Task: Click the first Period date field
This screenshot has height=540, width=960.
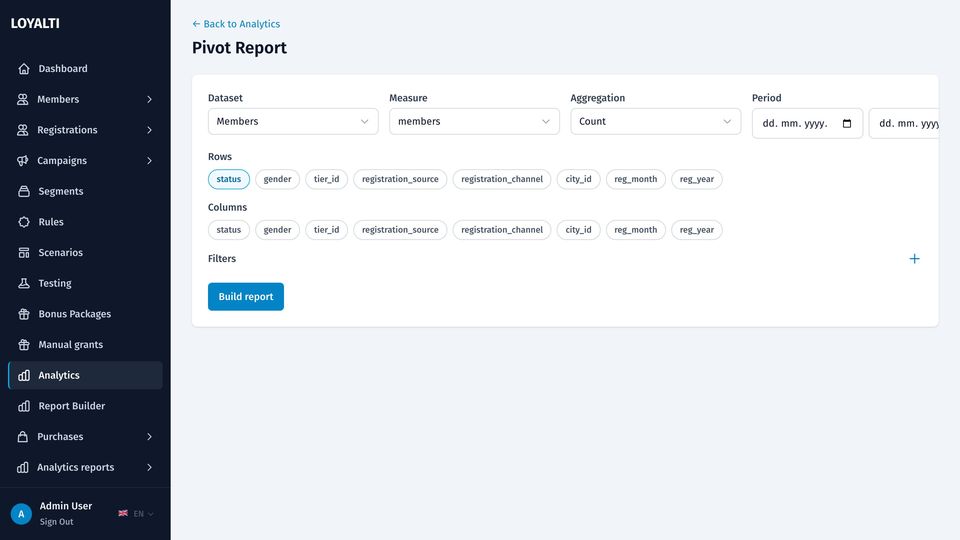Action: [x=807, y=124]
